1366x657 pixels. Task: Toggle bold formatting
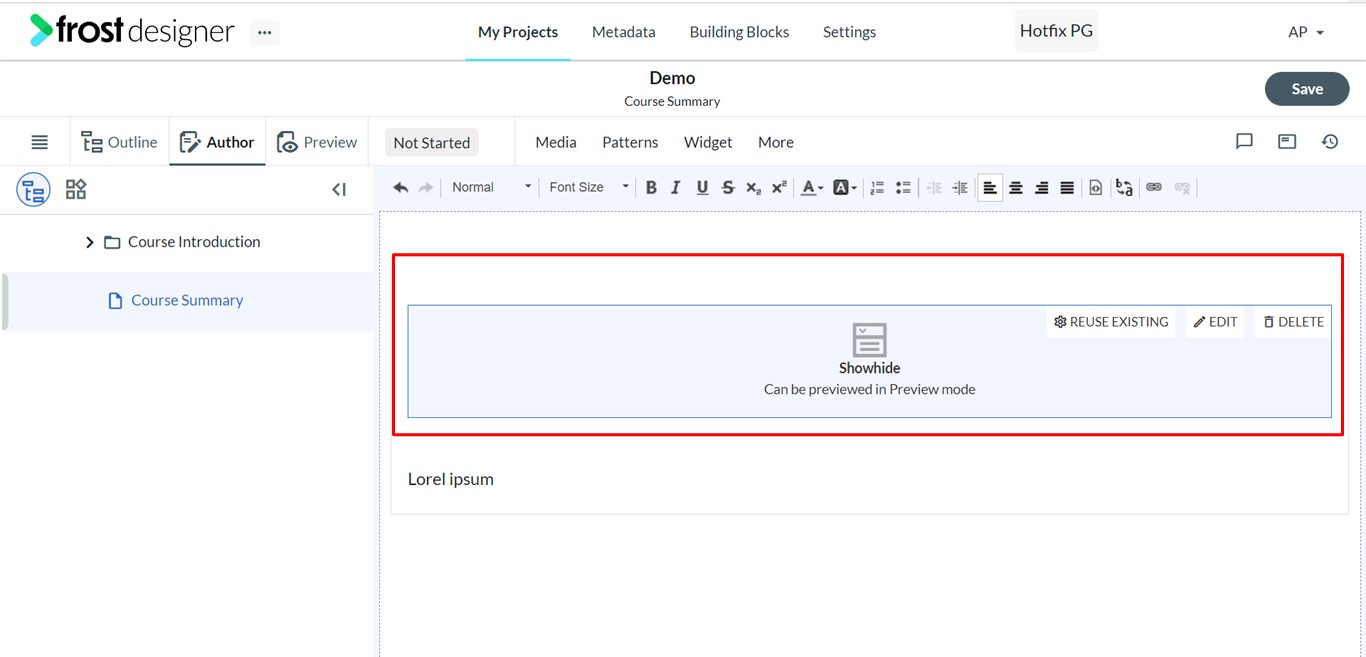651,187
